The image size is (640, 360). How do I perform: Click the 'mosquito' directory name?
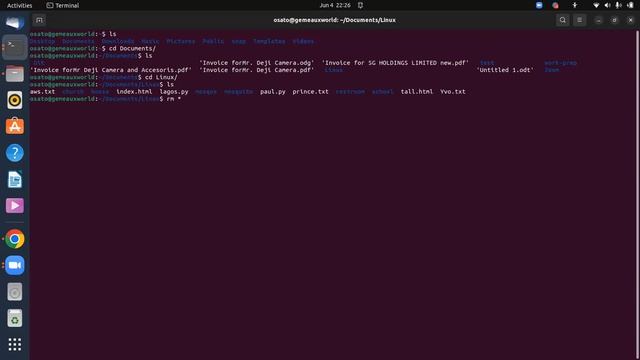point(238,91)
